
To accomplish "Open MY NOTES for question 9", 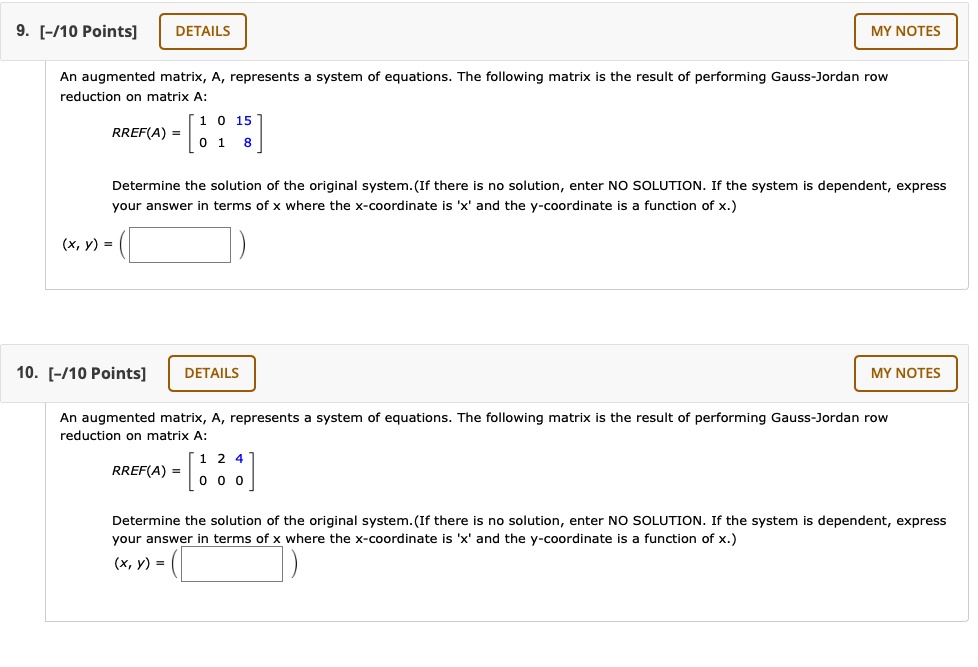I will click(905, 31).
